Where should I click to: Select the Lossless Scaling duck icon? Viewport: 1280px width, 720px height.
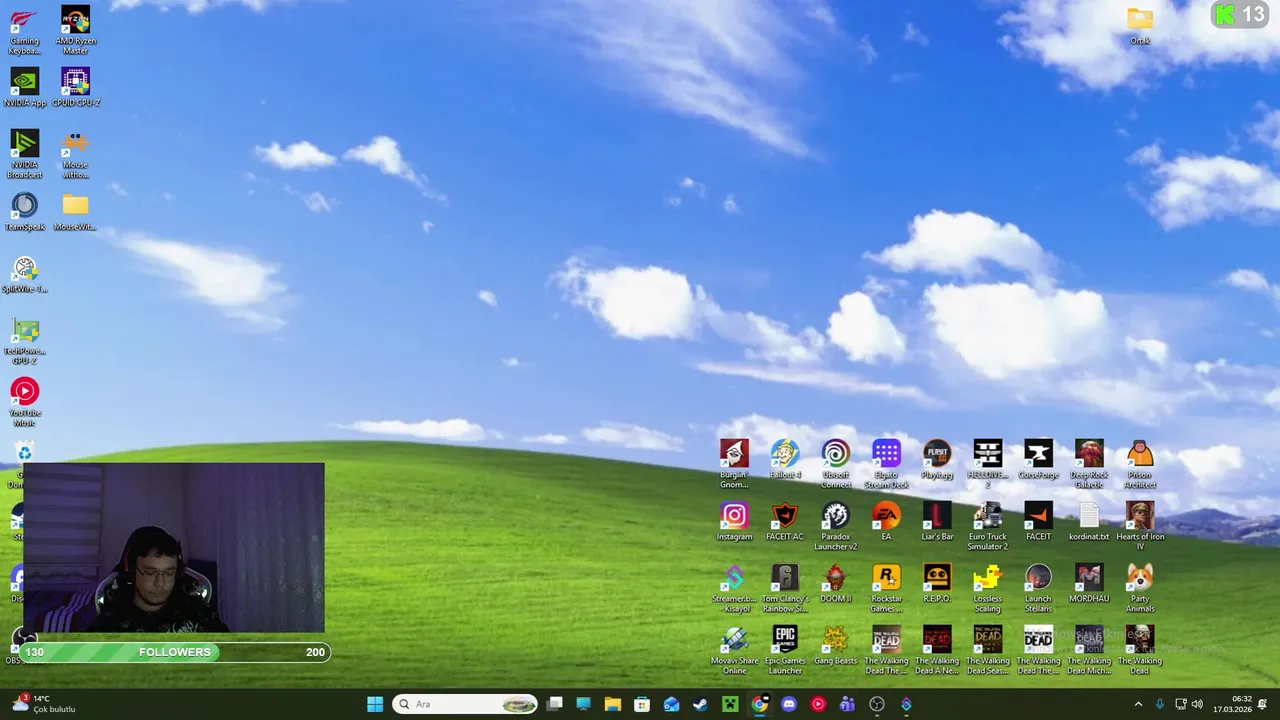(x=987, y=589)
